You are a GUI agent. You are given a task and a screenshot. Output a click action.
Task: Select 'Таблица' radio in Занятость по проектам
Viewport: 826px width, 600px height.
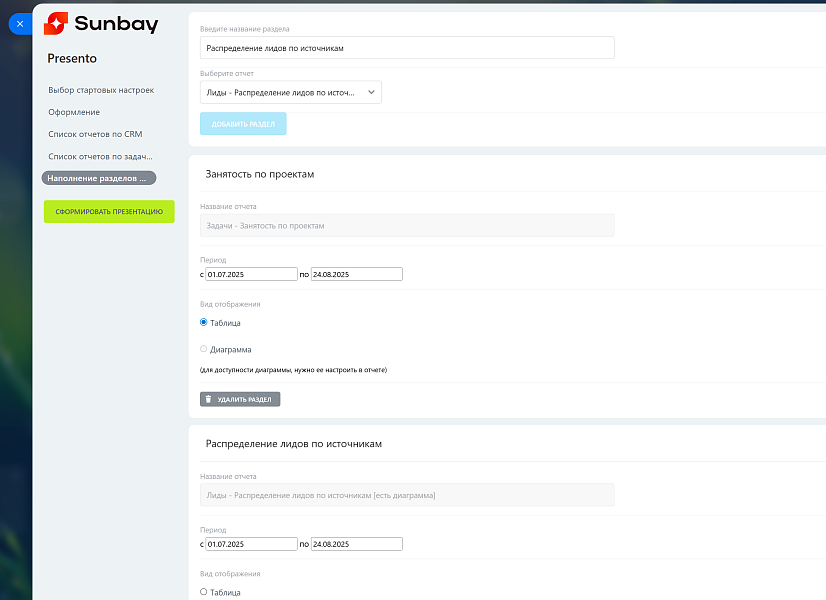point(204,322)
